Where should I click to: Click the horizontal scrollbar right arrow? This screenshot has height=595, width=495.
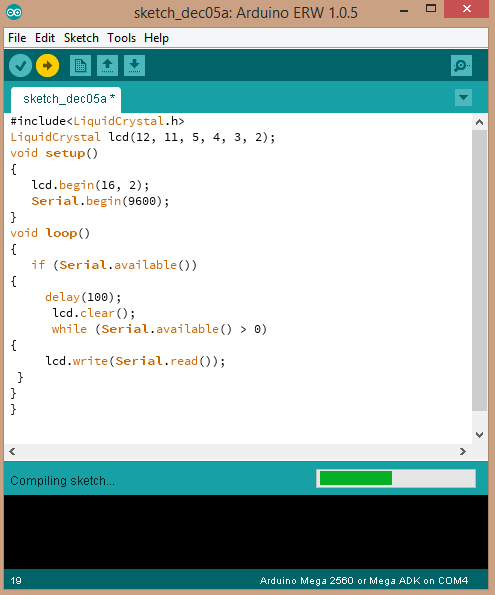point(462,451)
